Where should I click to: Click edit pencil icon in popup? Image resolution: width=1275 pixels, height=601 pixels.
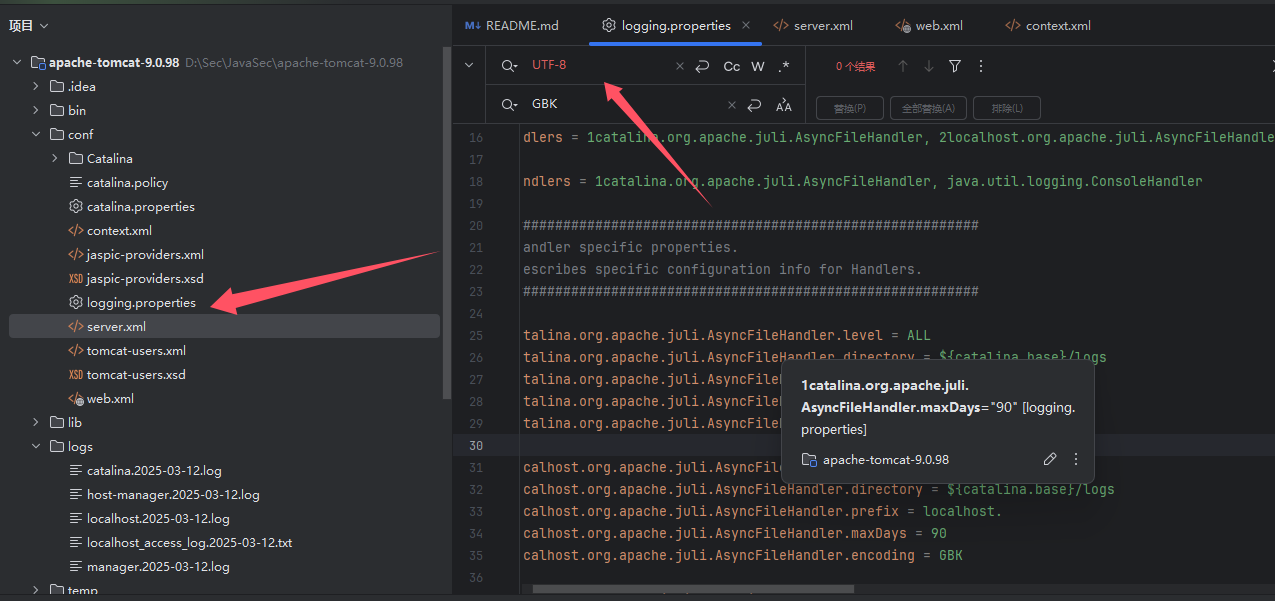point(1049,459)
